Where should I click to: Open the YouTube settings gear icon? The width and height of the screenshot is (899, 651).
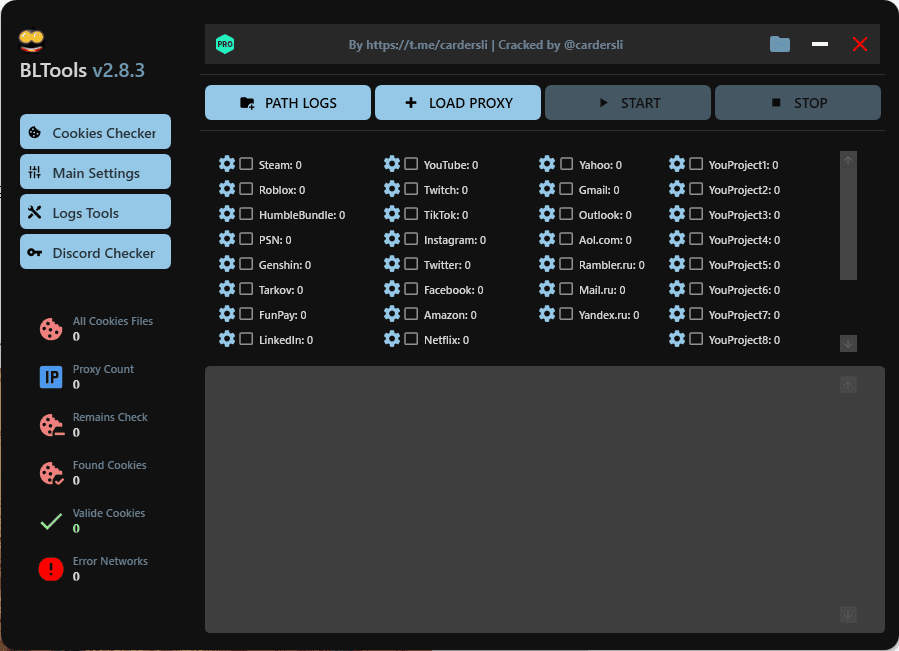pos(391,164)
